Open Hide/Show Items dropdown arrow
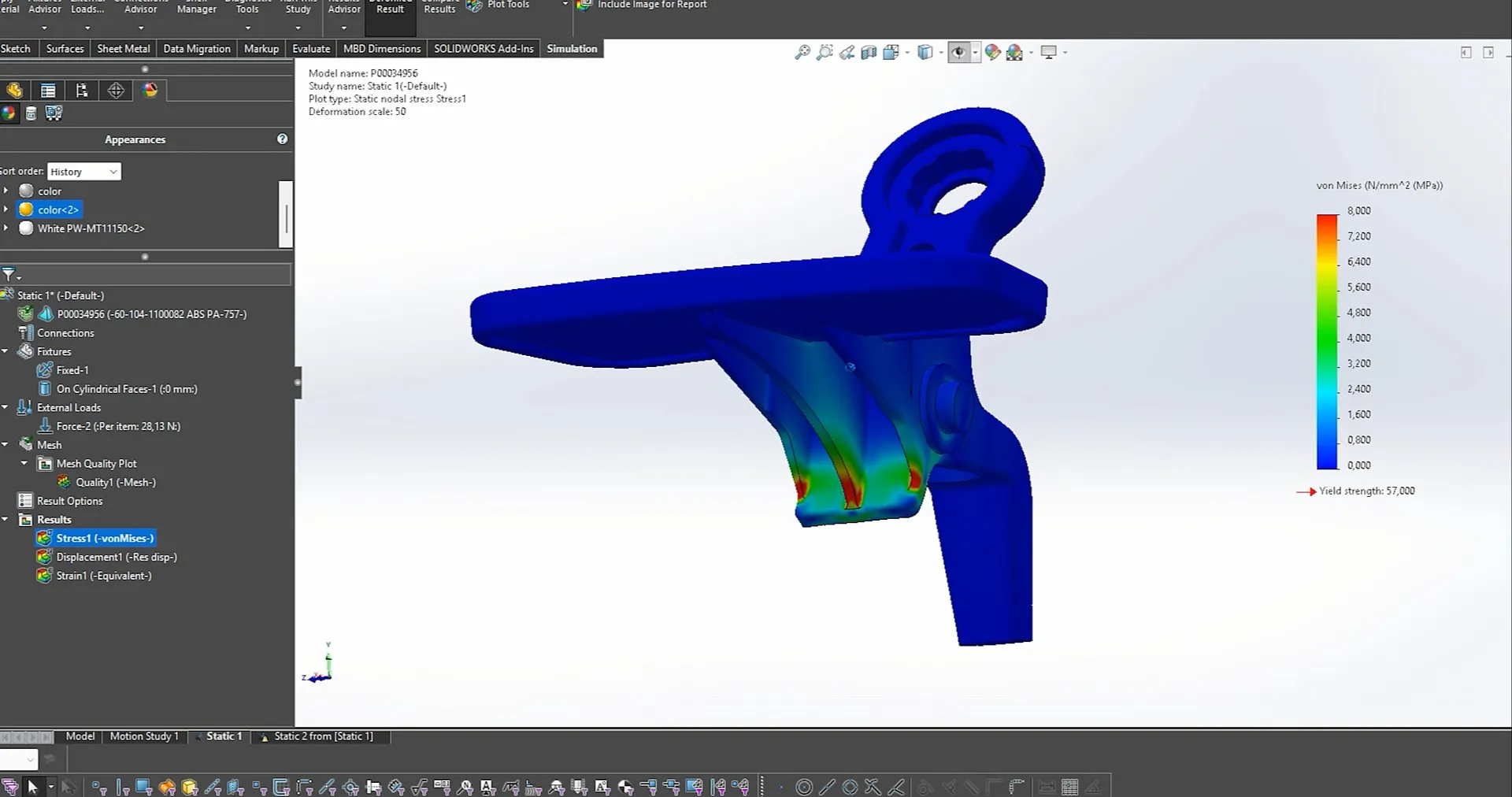Image resolution: width=1512 pixels, height=797 pixels. [x=976, y=53]
